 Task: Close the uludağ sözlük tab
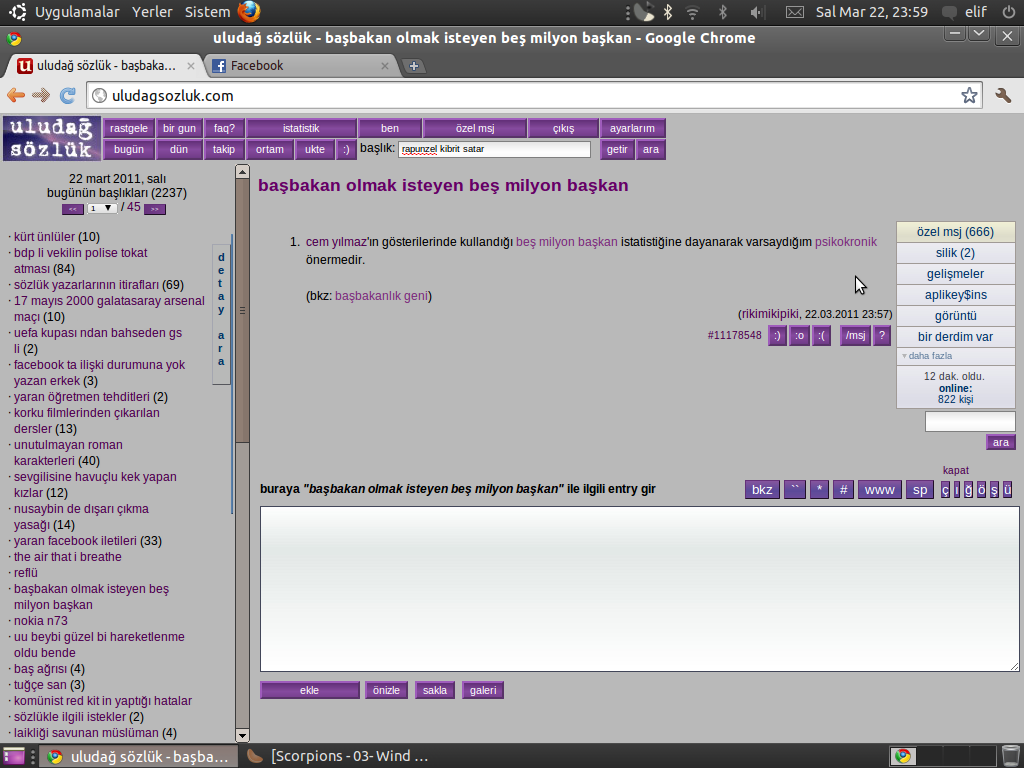point(191,65)
